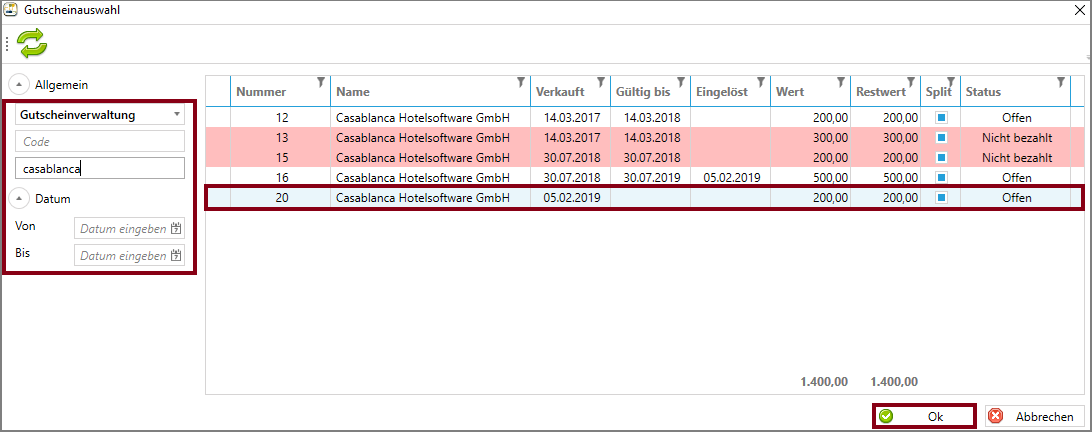Click the green refresh arrows icon
This screenshot has height=432, width=1092.
[x=33, y=43]
